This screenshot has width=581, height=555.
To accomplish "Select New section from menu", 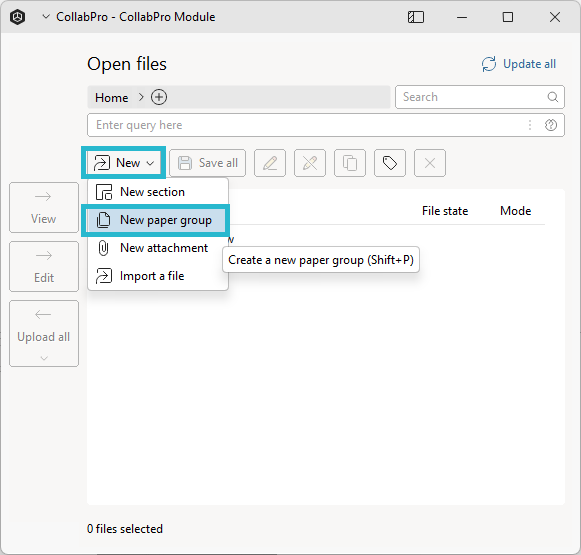I will (158, 192).
